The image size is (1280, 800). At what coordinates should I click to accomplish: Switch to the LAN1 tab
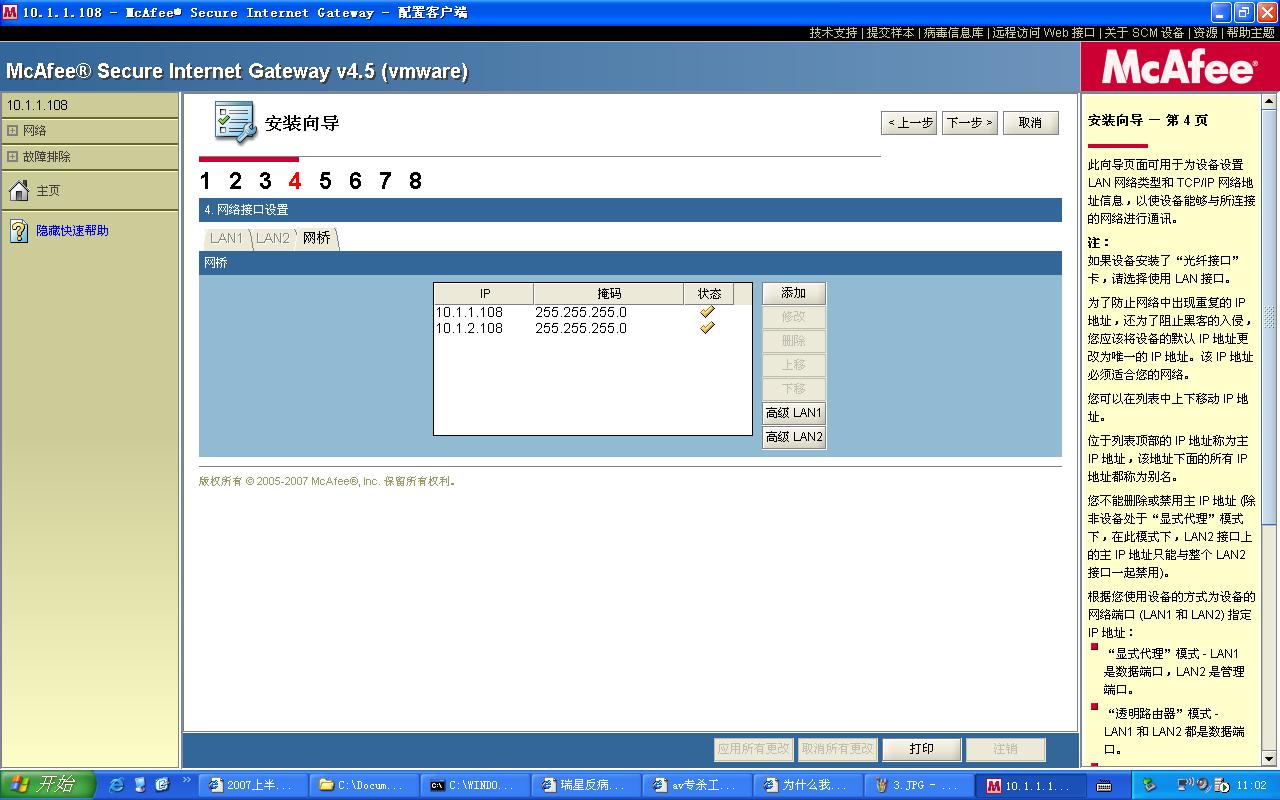coord(226,238)
